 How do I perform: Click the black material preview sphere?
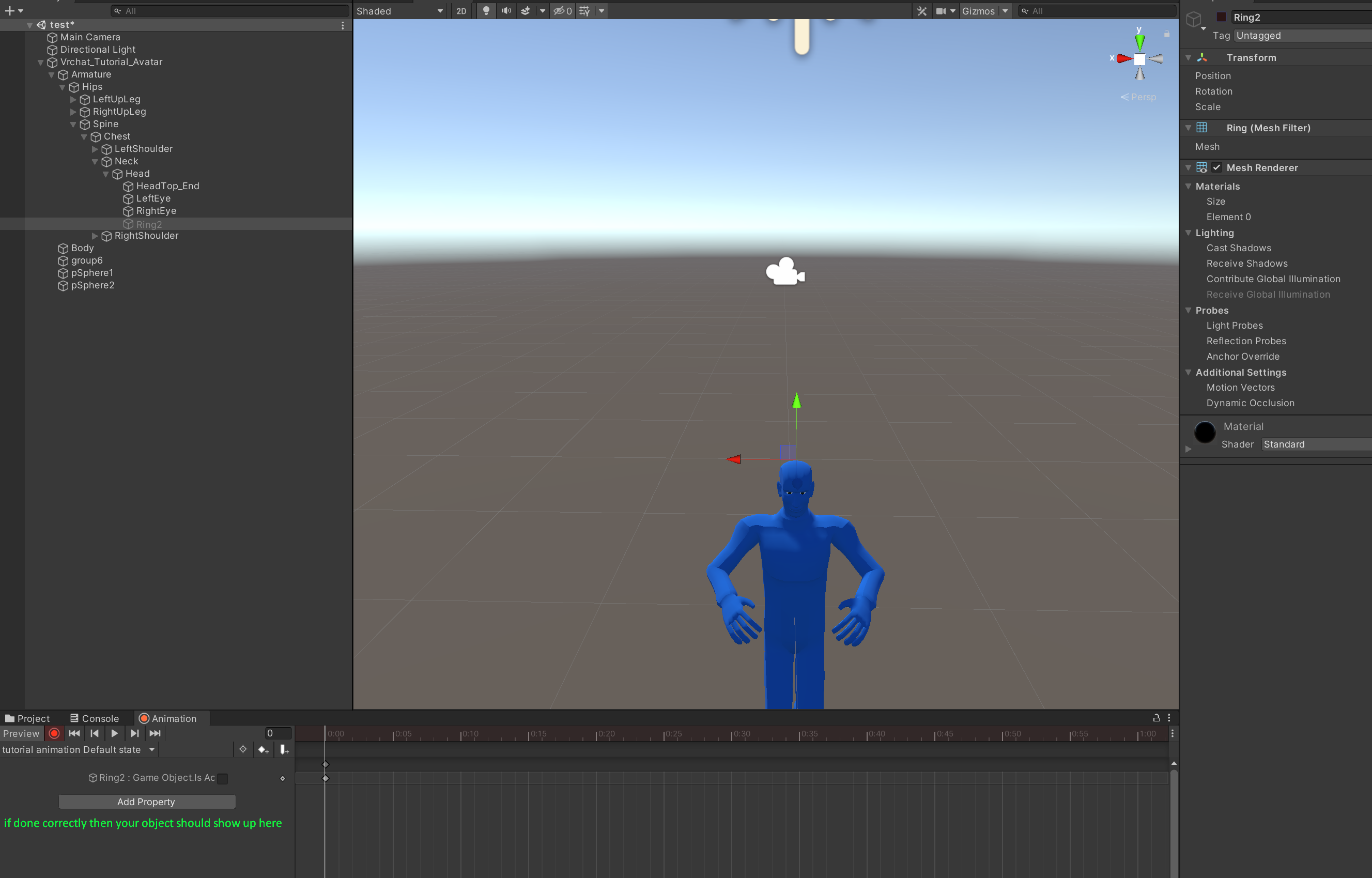point(1205,432)
